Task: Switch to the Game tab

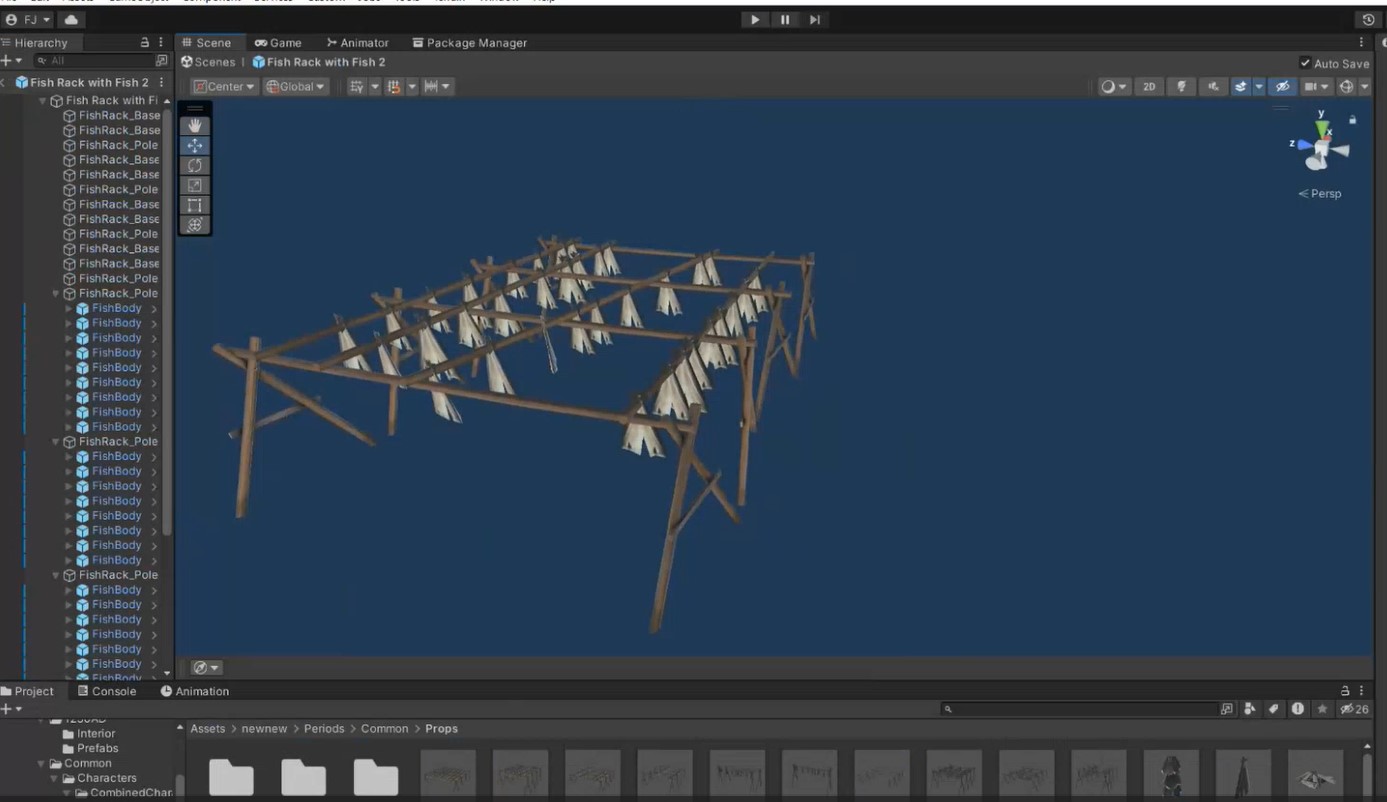Action: point(278,43)
